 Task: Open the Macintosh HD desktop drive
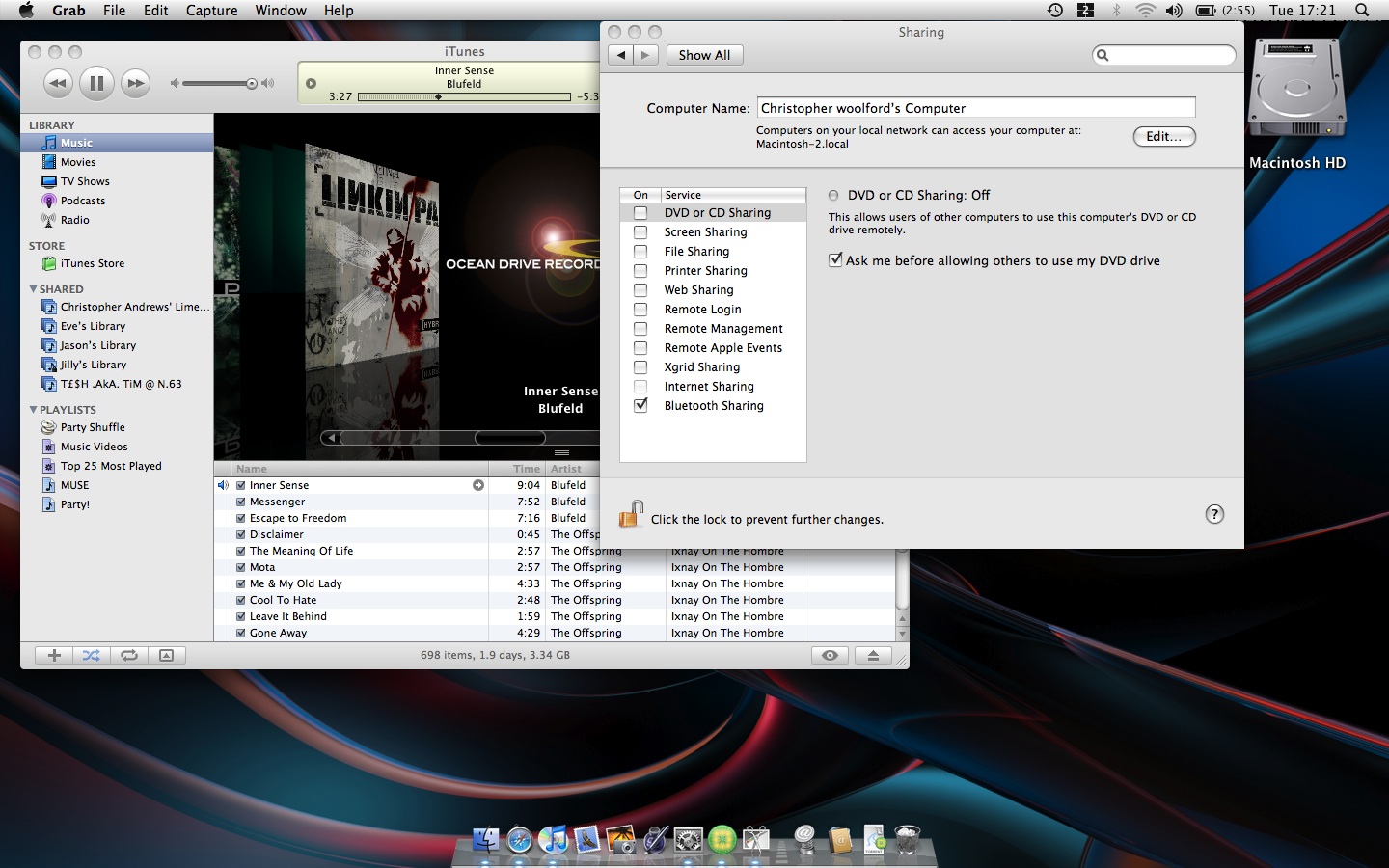click(x=1297, y=90)
